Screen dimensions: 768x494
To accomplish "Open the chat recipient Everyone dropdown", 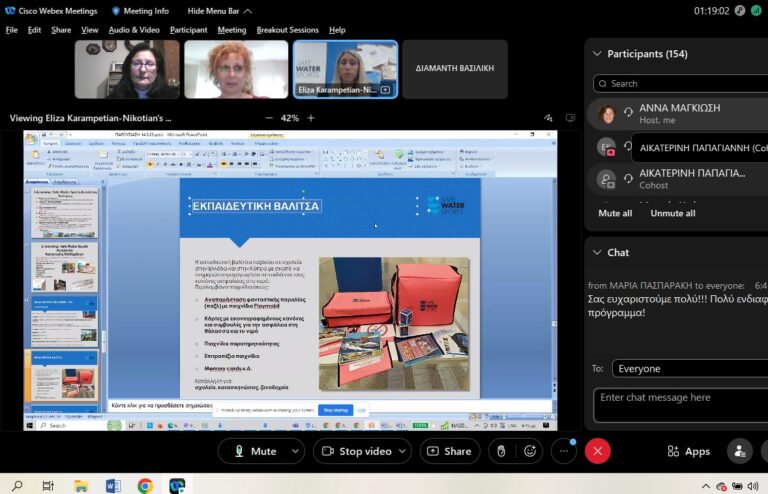I will pos(688,368).
